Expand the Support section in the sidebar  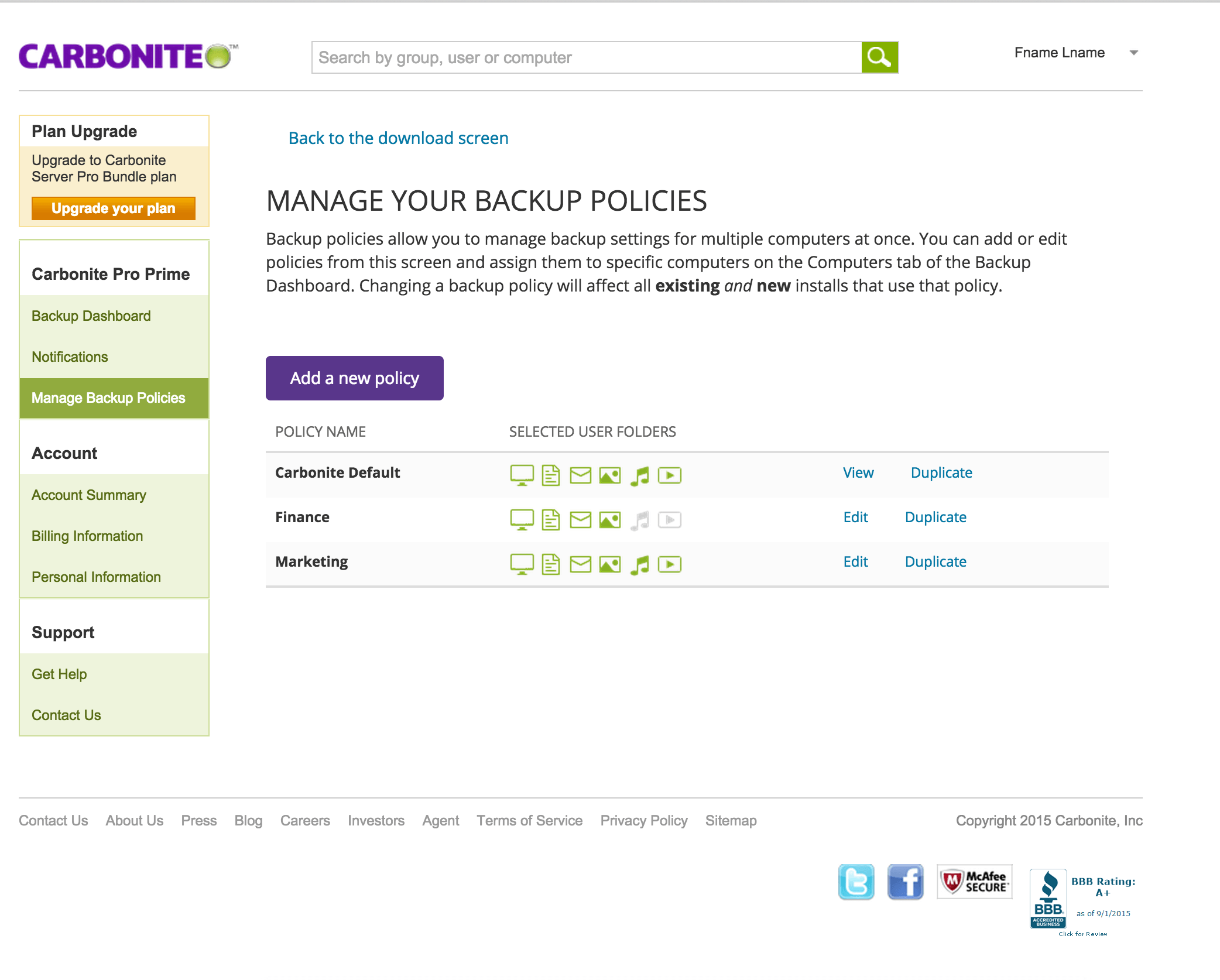tap(63, 632)
